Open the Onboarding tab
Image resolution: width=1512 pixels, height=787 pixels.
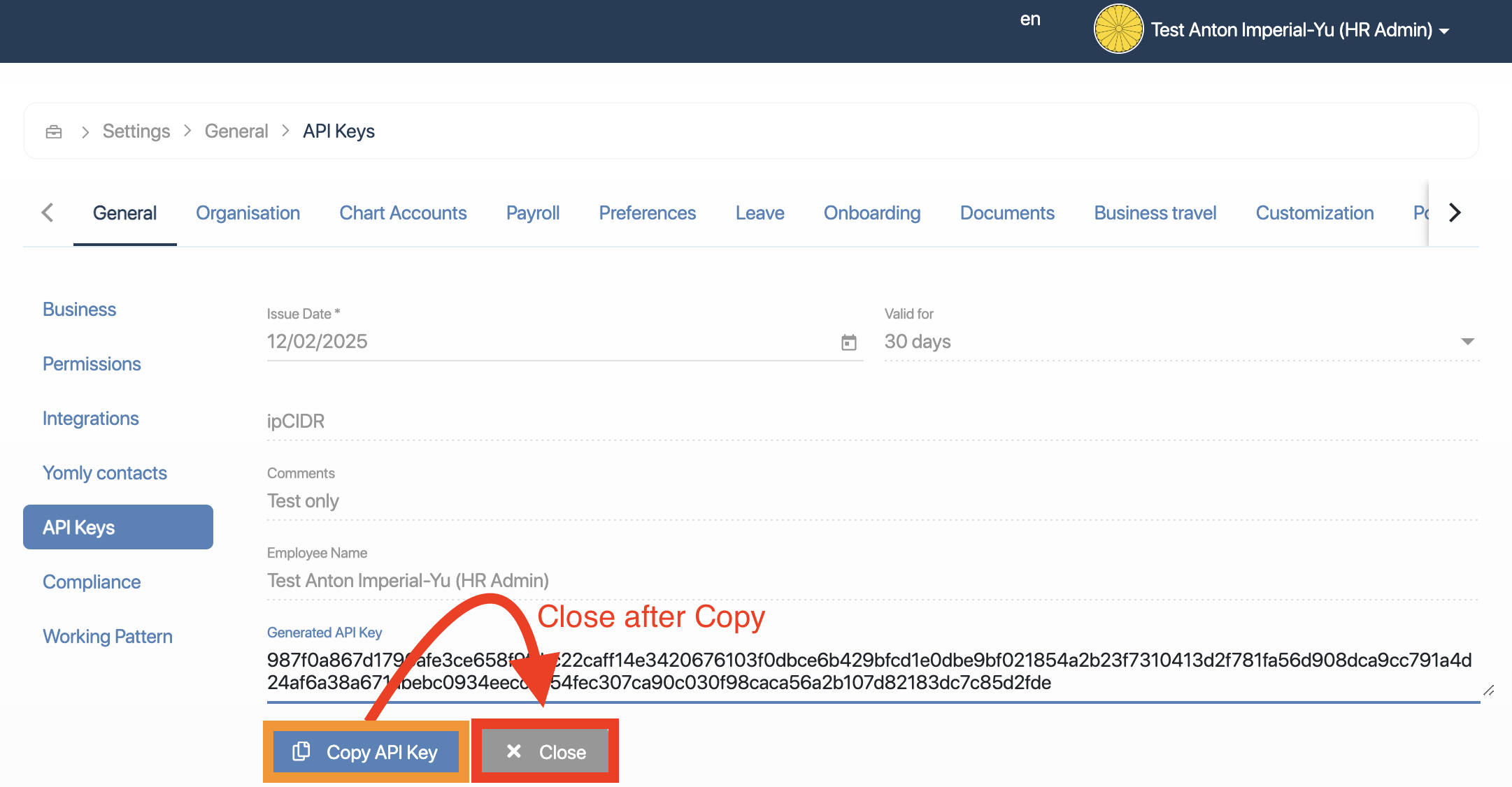871,213
